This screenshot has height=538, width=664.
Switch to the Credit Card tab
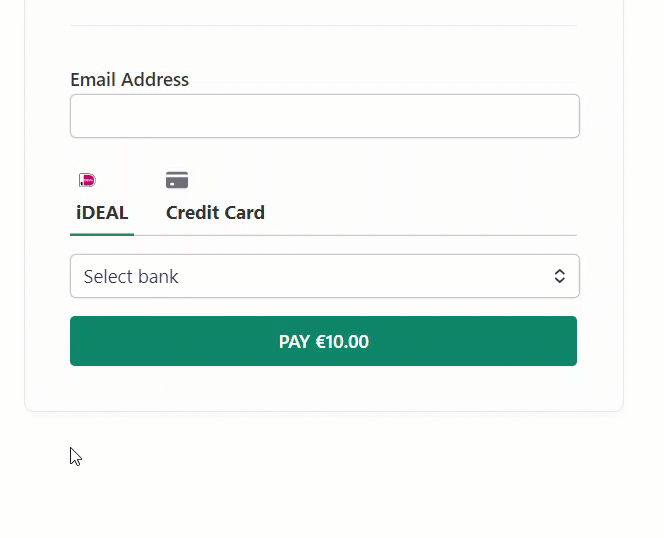coord(215,200)
